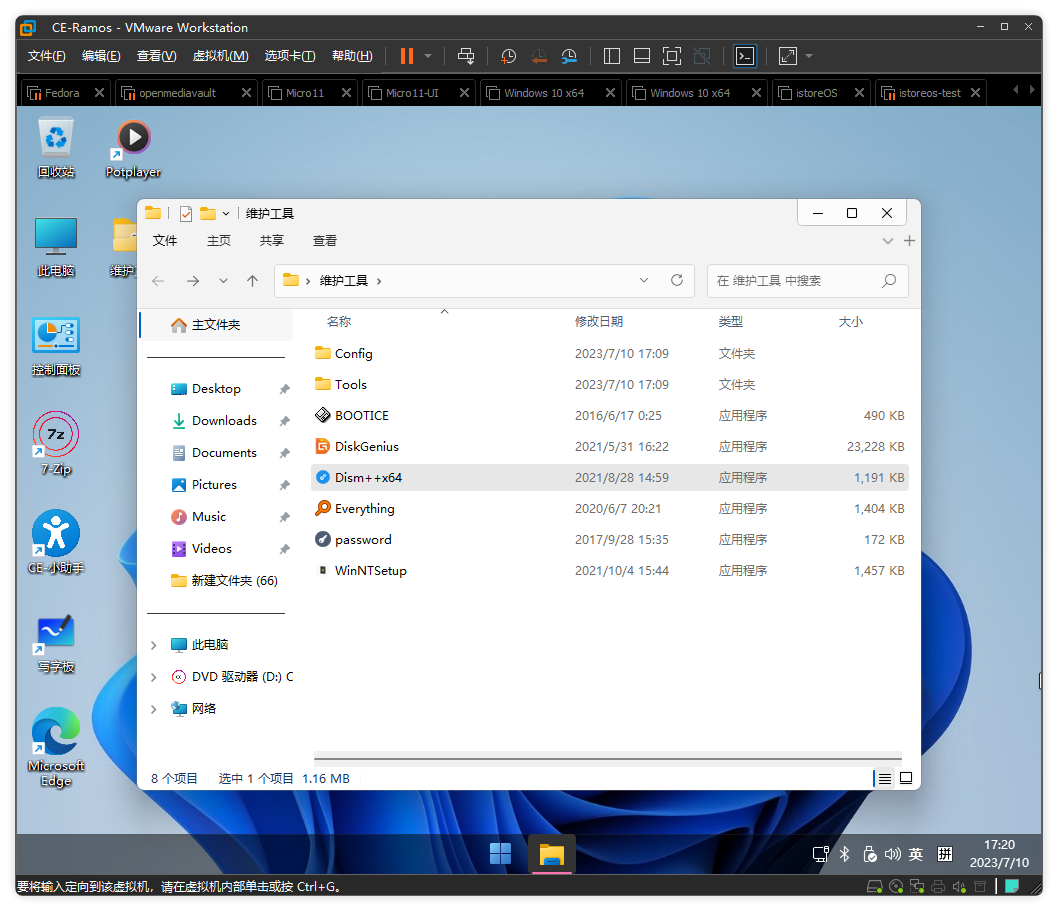Open the quick access toolbar dropdown
Image resolution: width=1058 pixels, height=911 pixels.
[x=226, y=214]
